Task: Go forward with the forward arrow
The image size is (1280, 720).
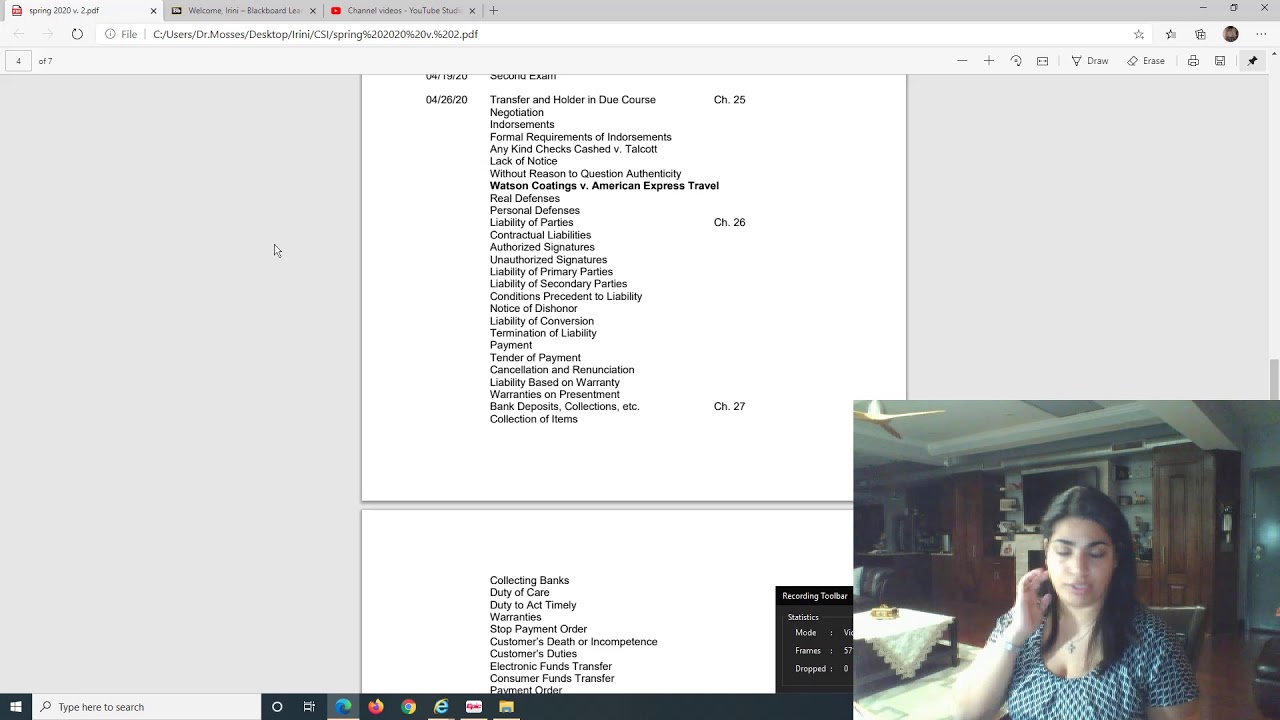Action: pyautogui.click(x=47, y=34)
